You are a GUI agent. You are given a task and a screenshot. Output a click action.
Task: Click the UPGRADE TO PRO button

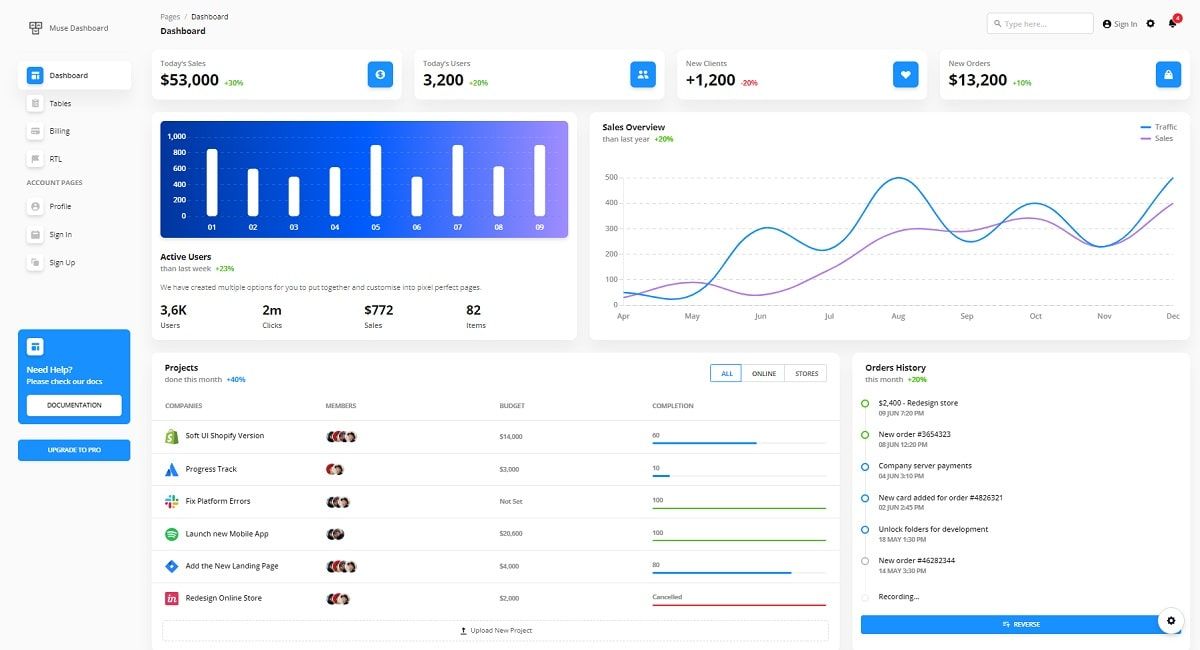[x=73, y=450]
